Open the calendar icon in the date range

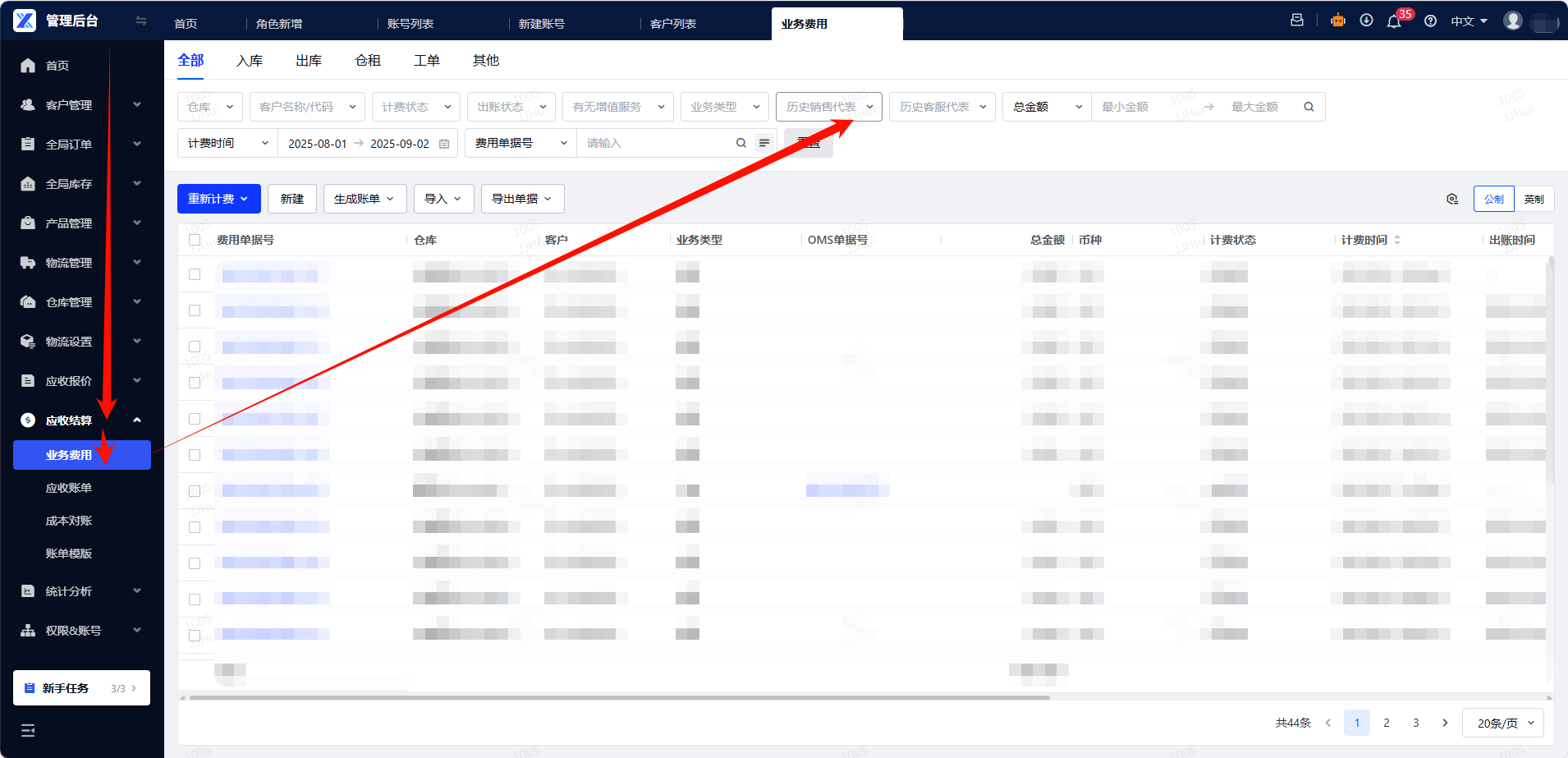[444, 144]
